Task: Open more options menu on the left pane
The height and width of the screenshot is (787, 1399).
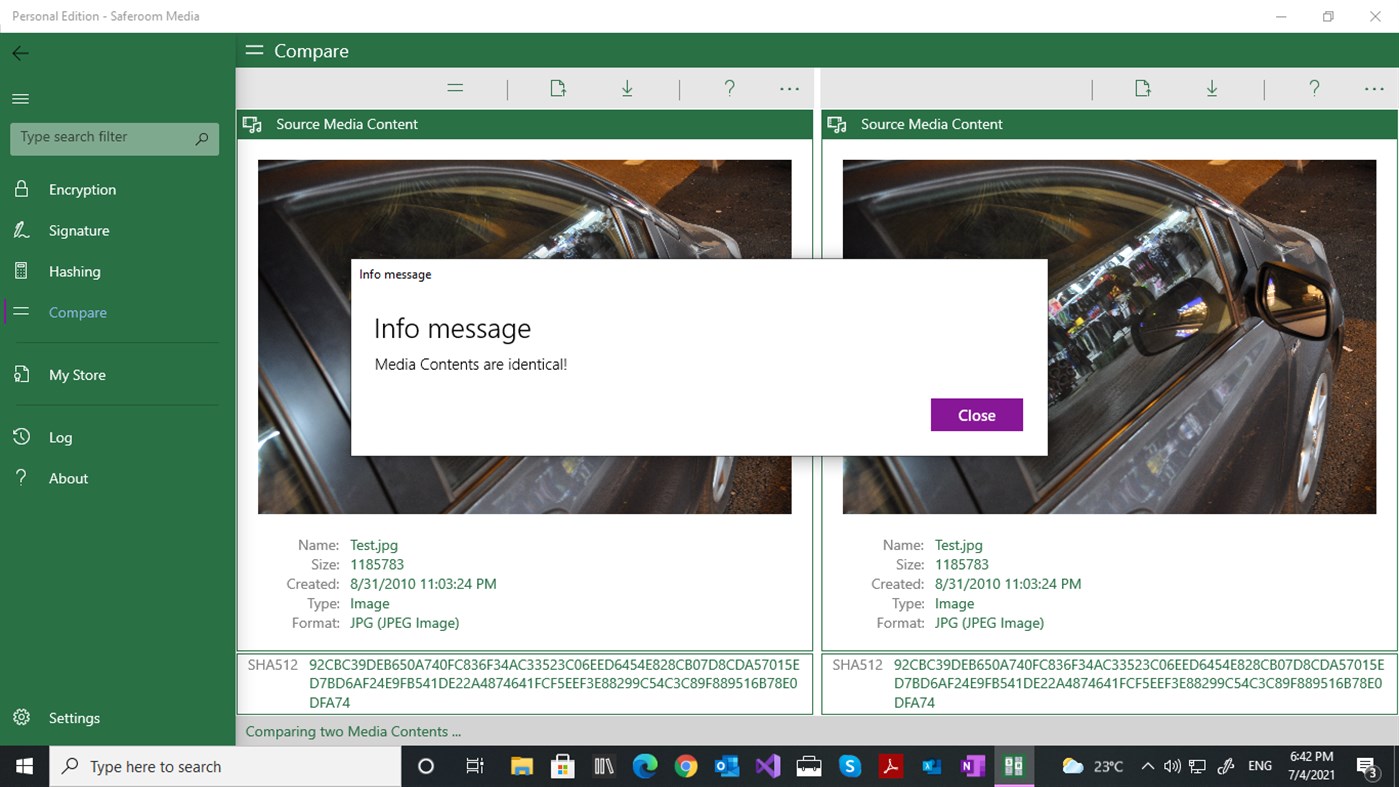Action: pos(789,88)
